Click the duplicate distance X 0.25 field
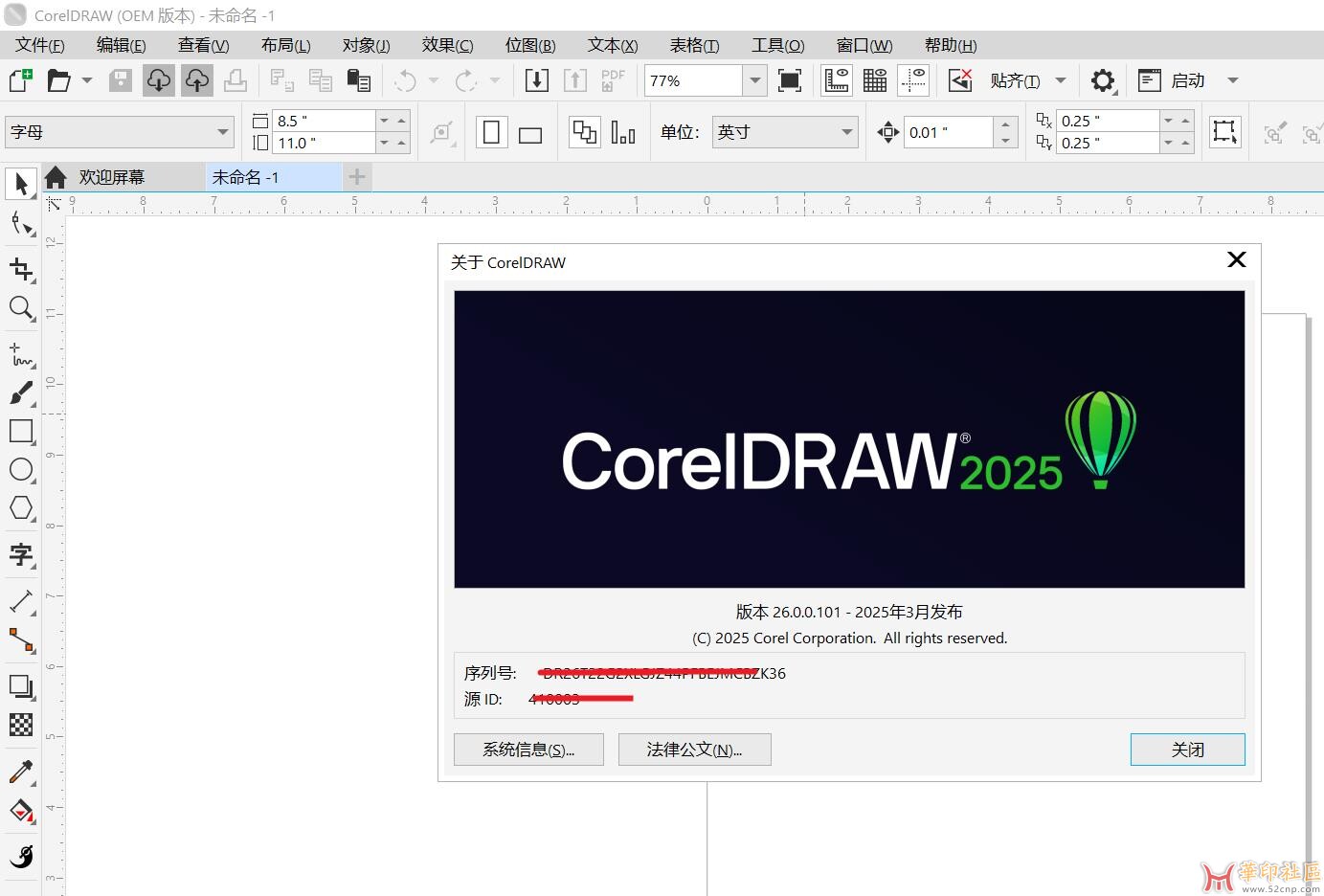The width and height of the screenshot is (1324, 896). point(1109,121)
